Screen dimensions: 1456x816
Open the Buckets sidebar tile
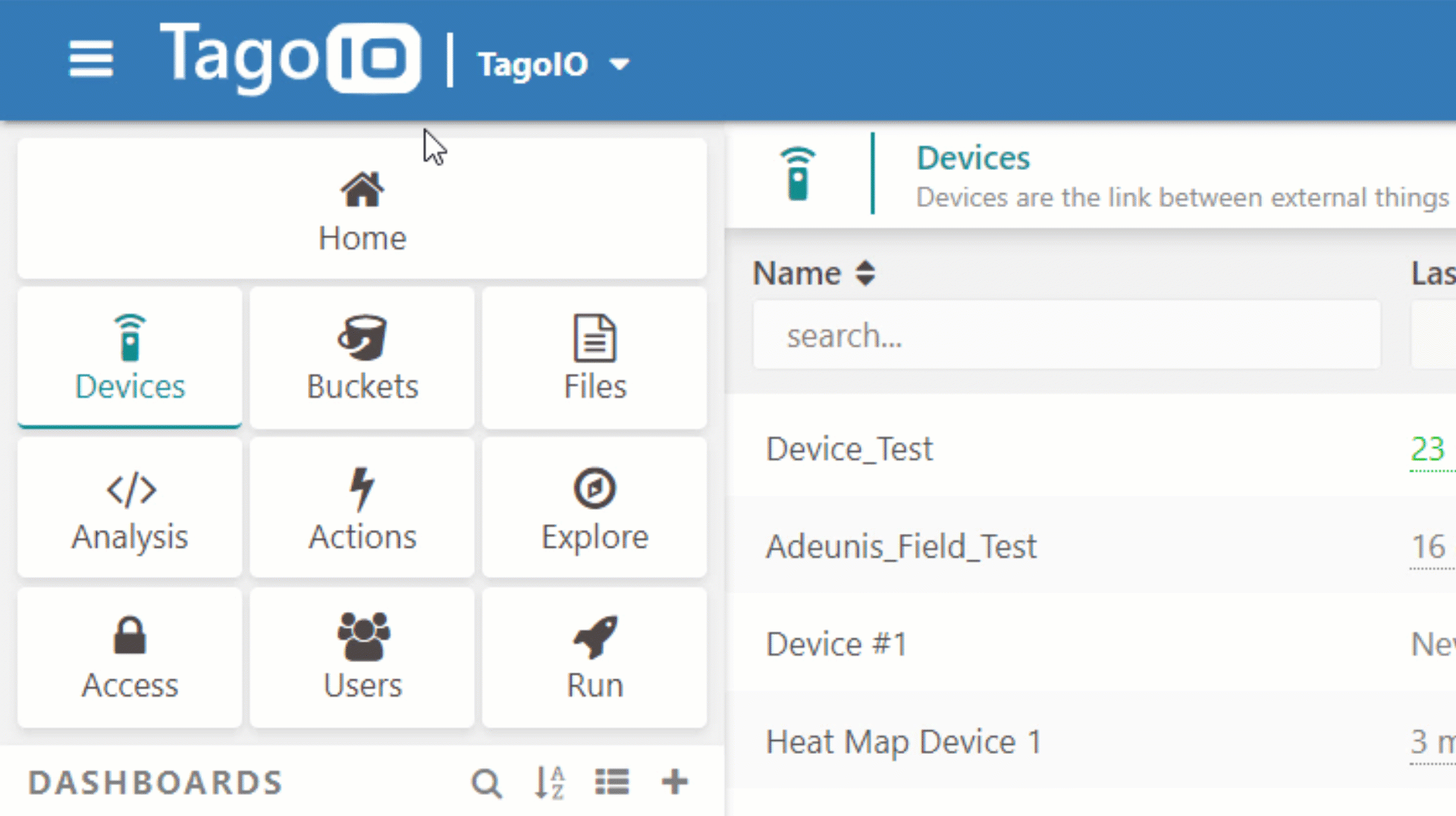pyautogui.click(x=362, y=357)
